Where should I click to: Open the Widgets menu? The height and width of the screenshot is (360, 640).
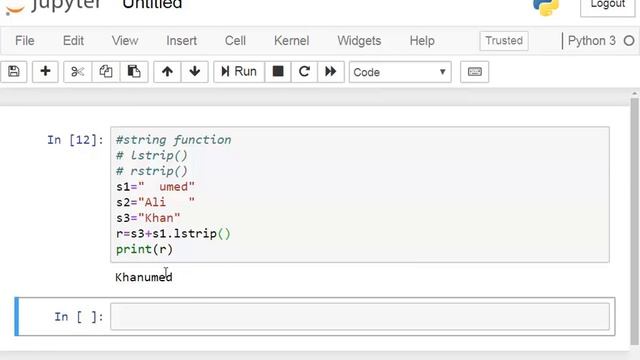coord(359,41)
